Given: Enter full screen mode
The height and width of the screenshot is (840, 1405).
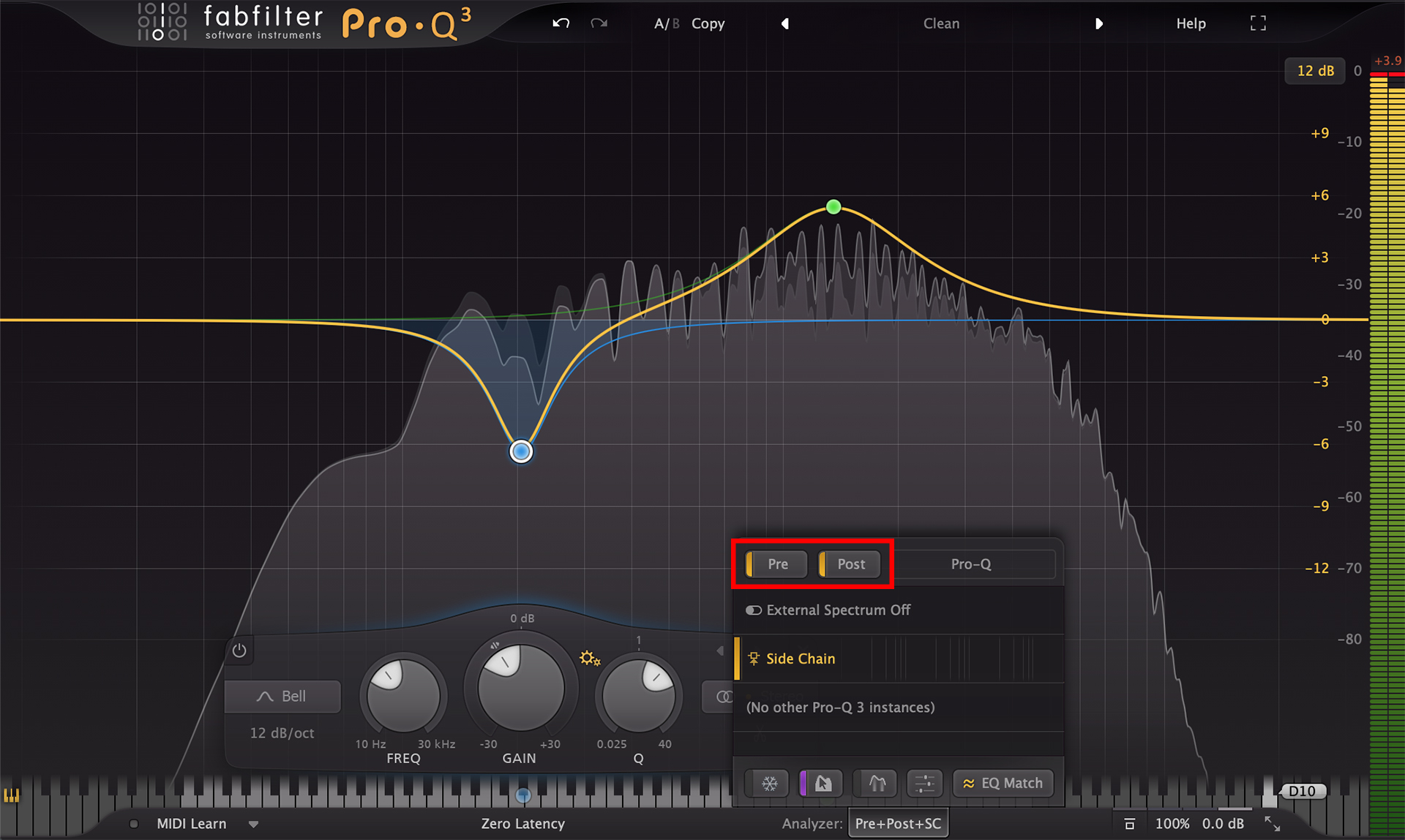Looking at the screenshot, I should pyautogui.click(x=1258, y=23).
